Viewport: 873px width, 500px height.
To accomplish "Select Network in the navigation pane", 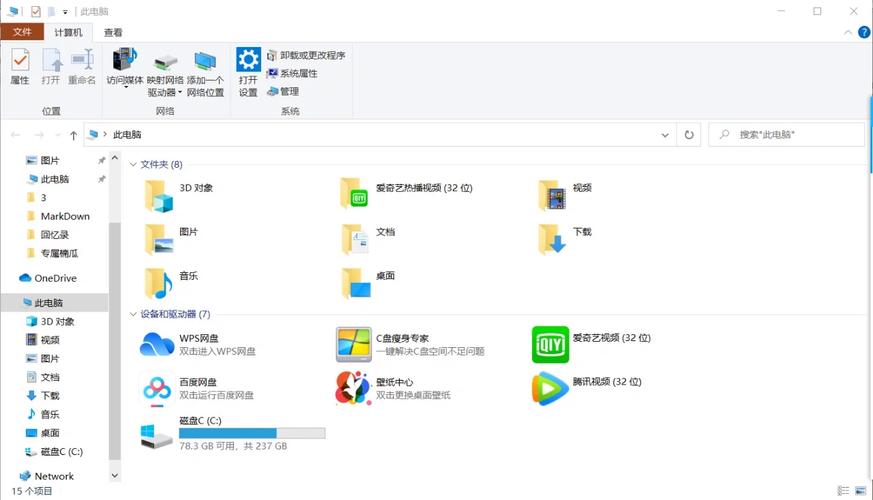I will pyautogui.click(x=53, y=476).
